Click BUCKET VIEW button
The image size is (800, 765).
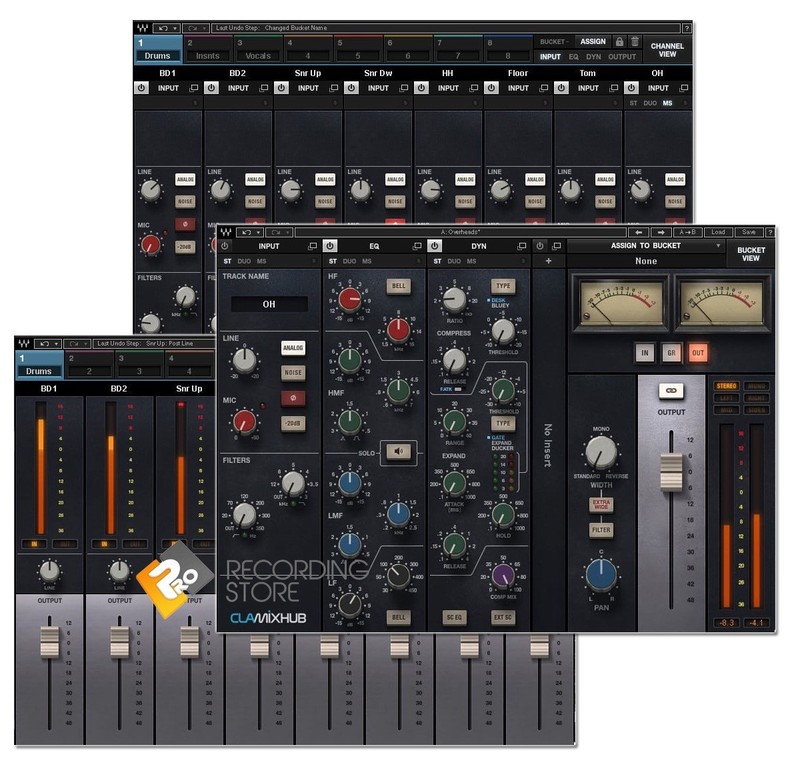750,254
